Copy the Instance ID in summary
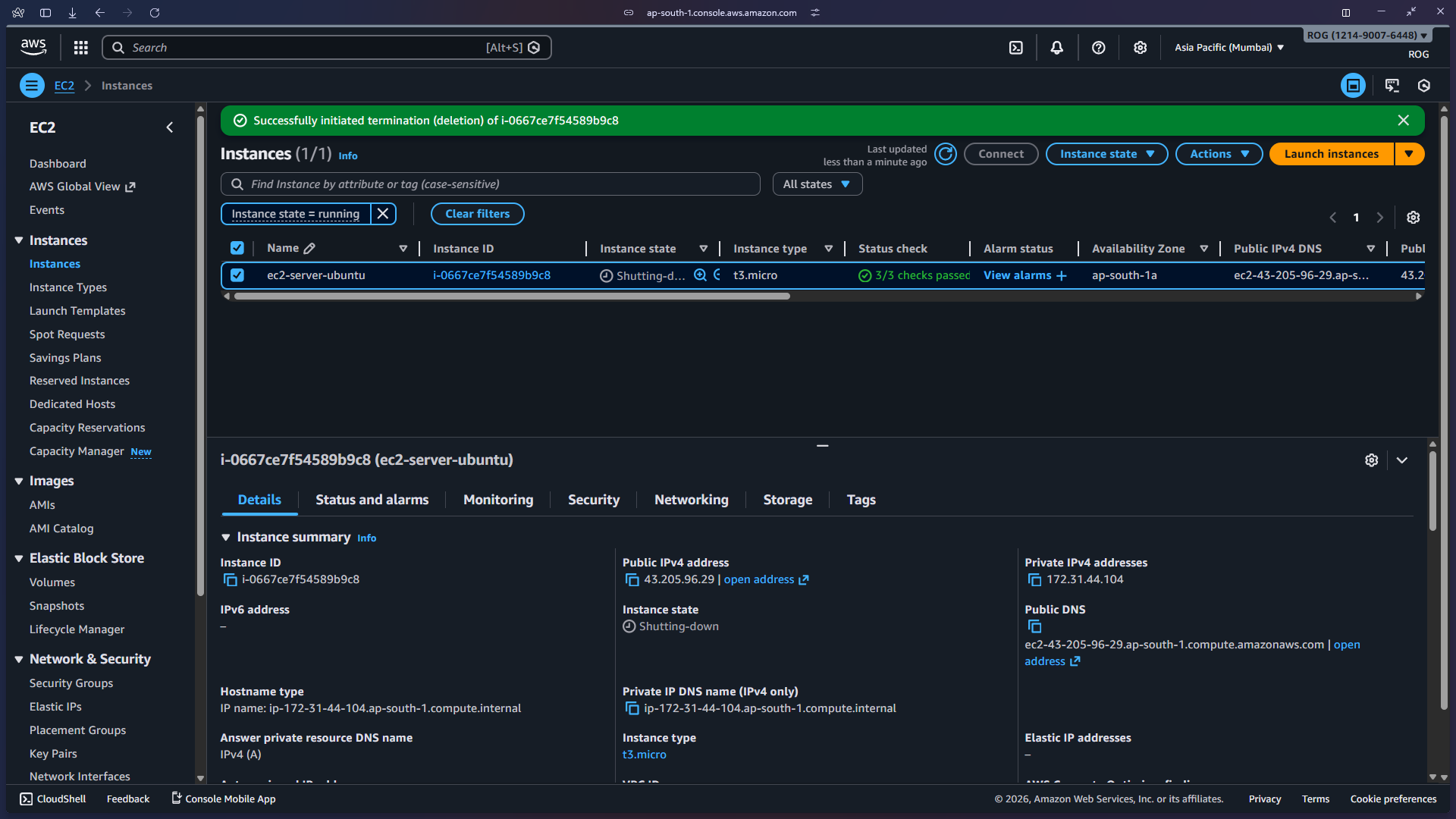The image size is (1456, 819). click(x=230, y=580)
